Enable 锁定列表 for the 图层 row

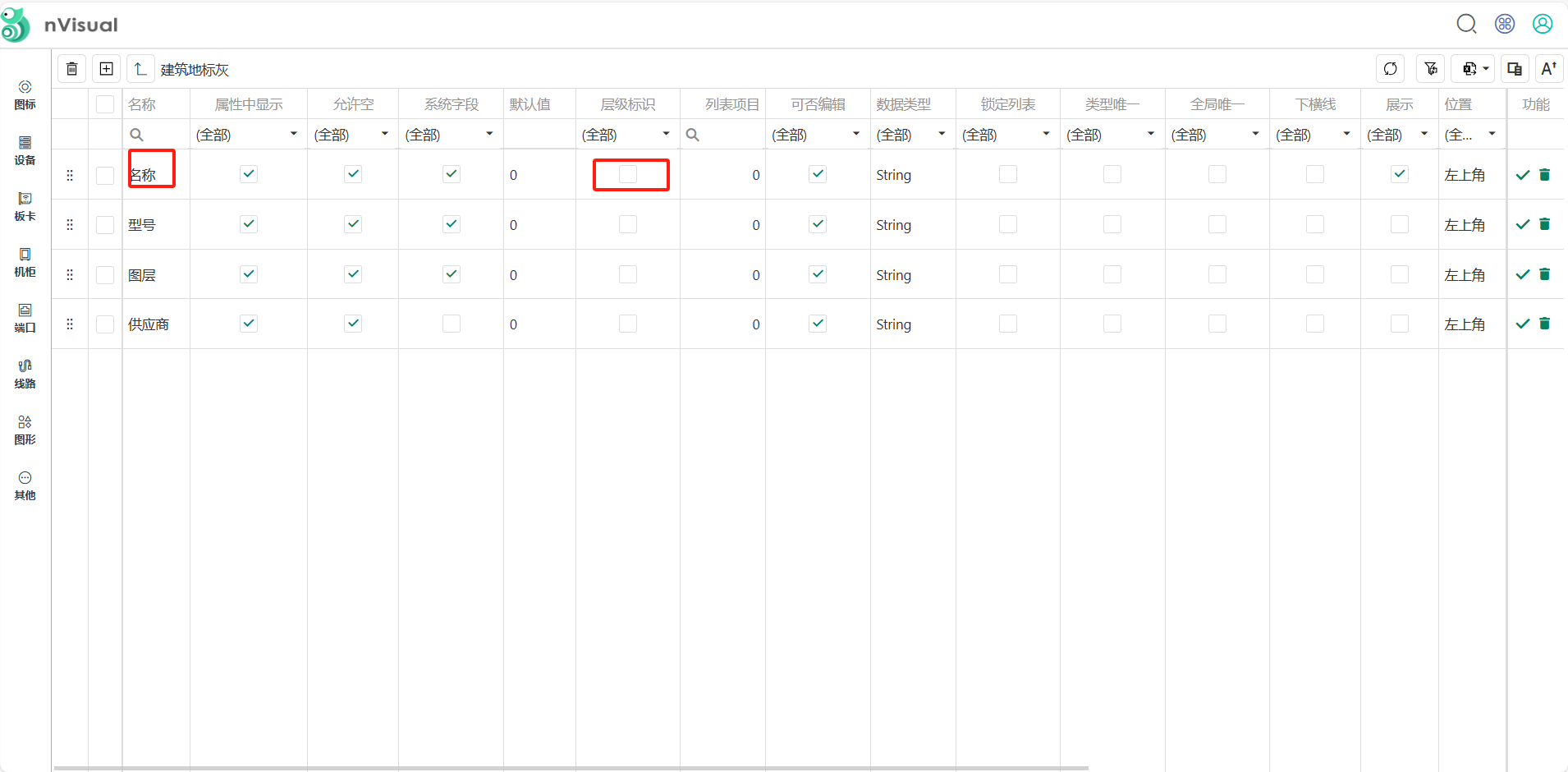click(x=1008, y=274)
